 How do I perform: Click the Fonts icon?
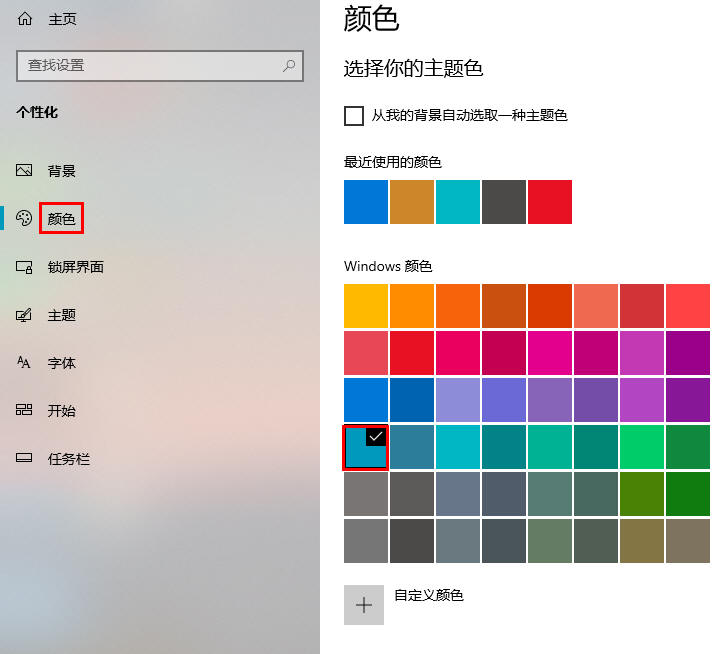pyautogui.click(x=25, y=363)
